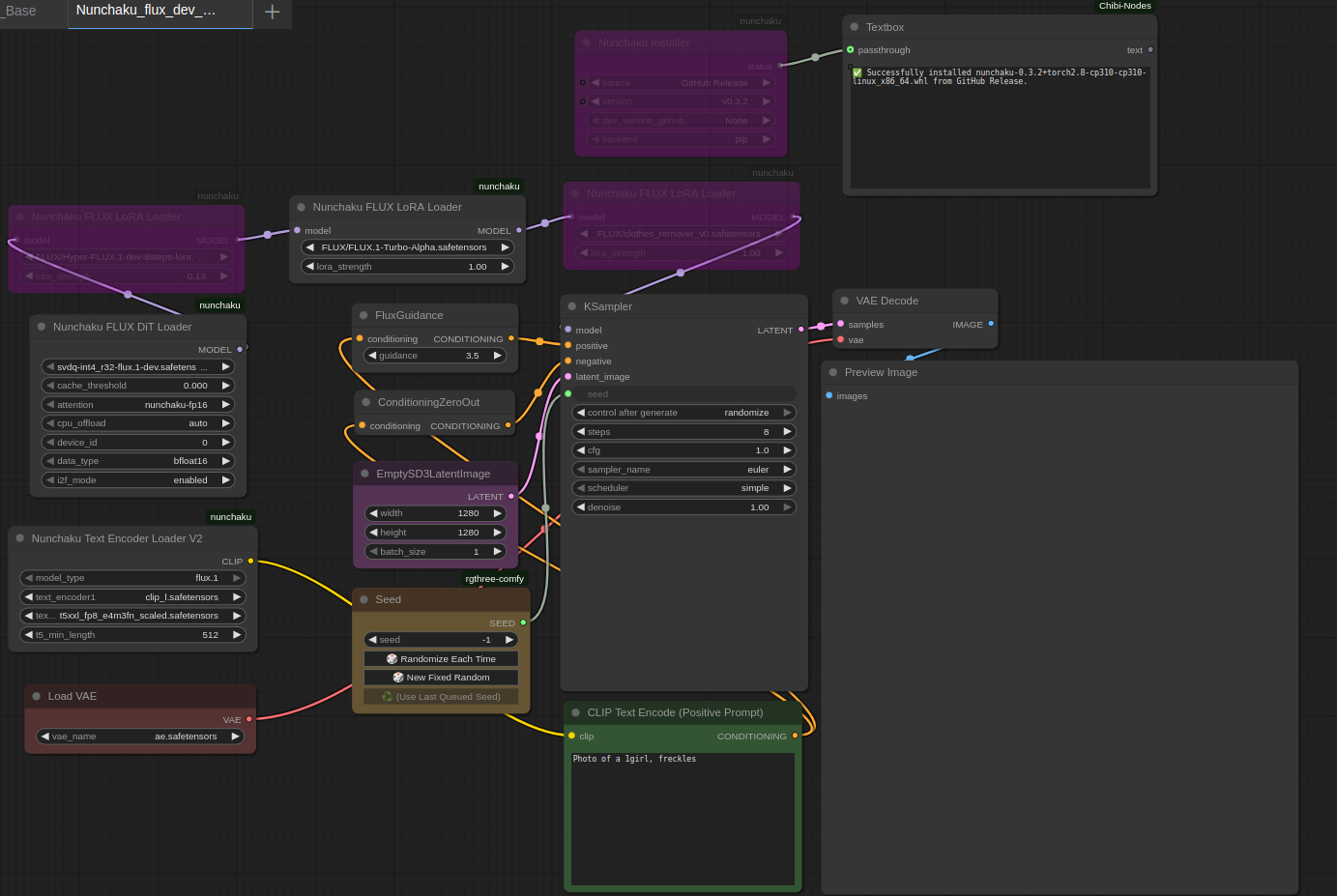1337x896 pixels.
Task: Click the New Fixed Random button
Action: click(x=441, y=678)
